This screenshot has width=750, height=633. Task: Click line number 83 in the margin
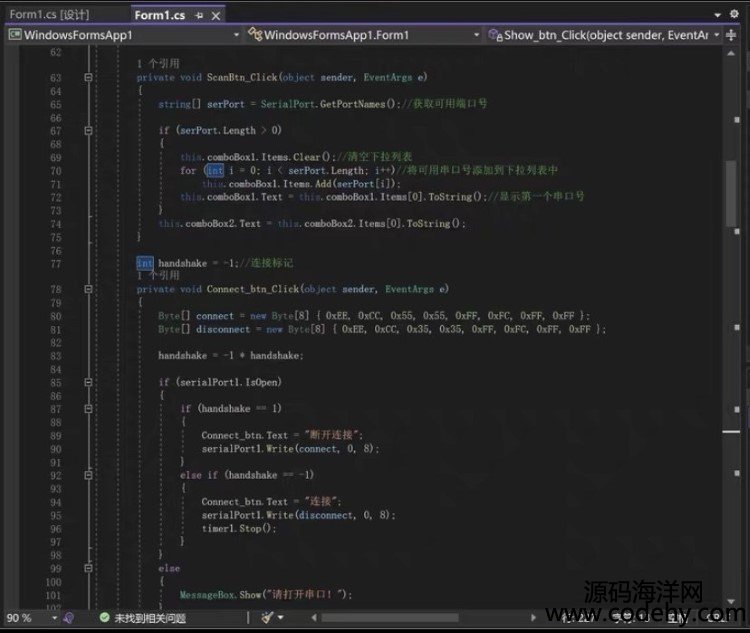56,356
